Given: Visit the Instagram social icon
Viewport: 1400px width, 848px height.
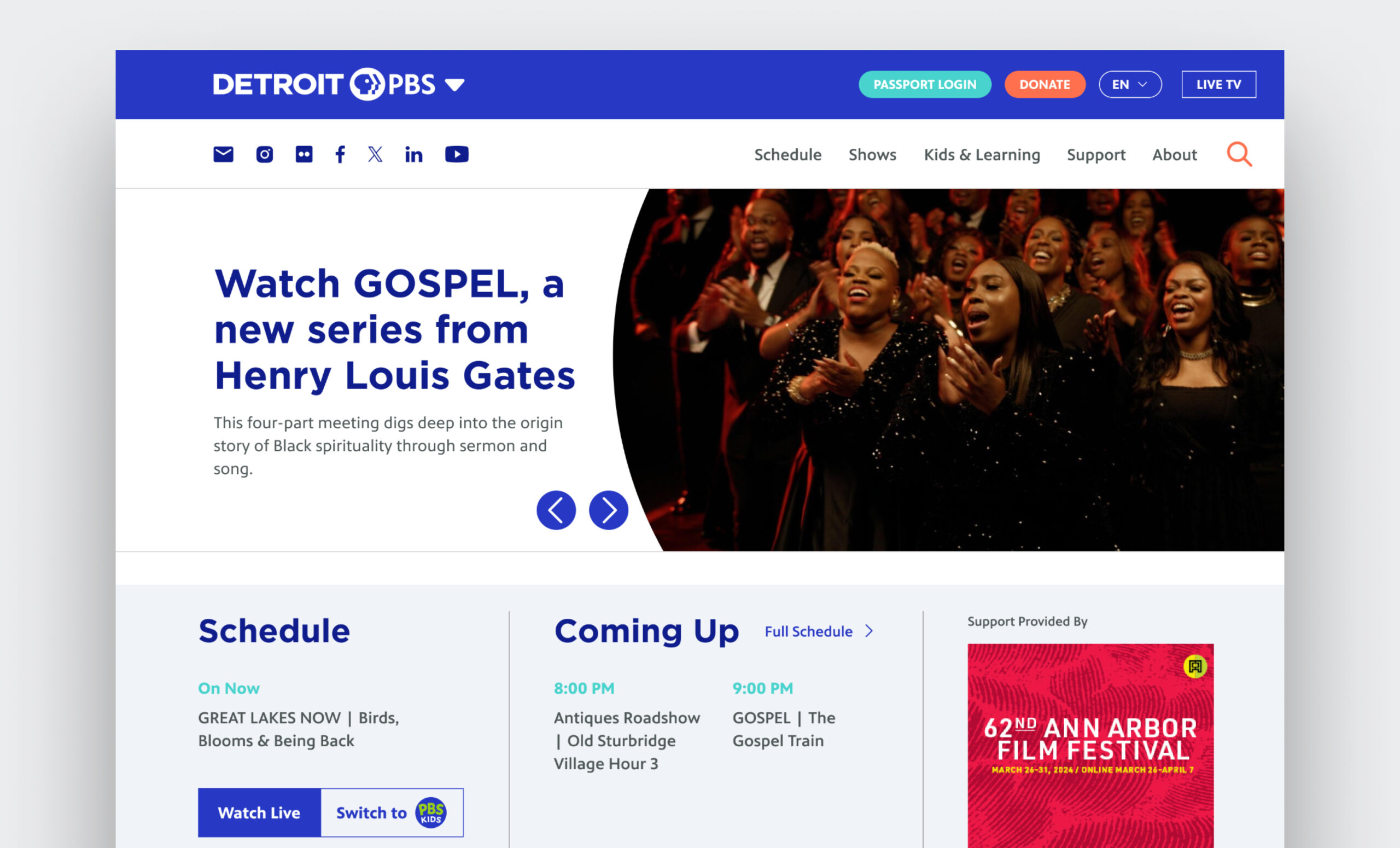Looking at the screenshot, I should pos(264,154).
